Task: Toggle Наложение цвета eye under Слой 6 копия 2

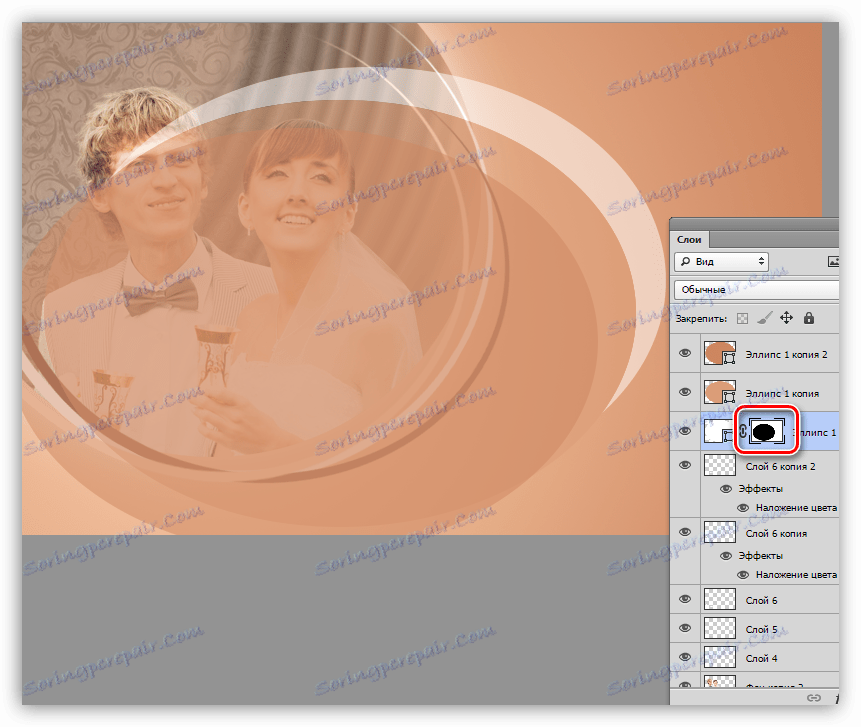Action: [x=743, y=508]
